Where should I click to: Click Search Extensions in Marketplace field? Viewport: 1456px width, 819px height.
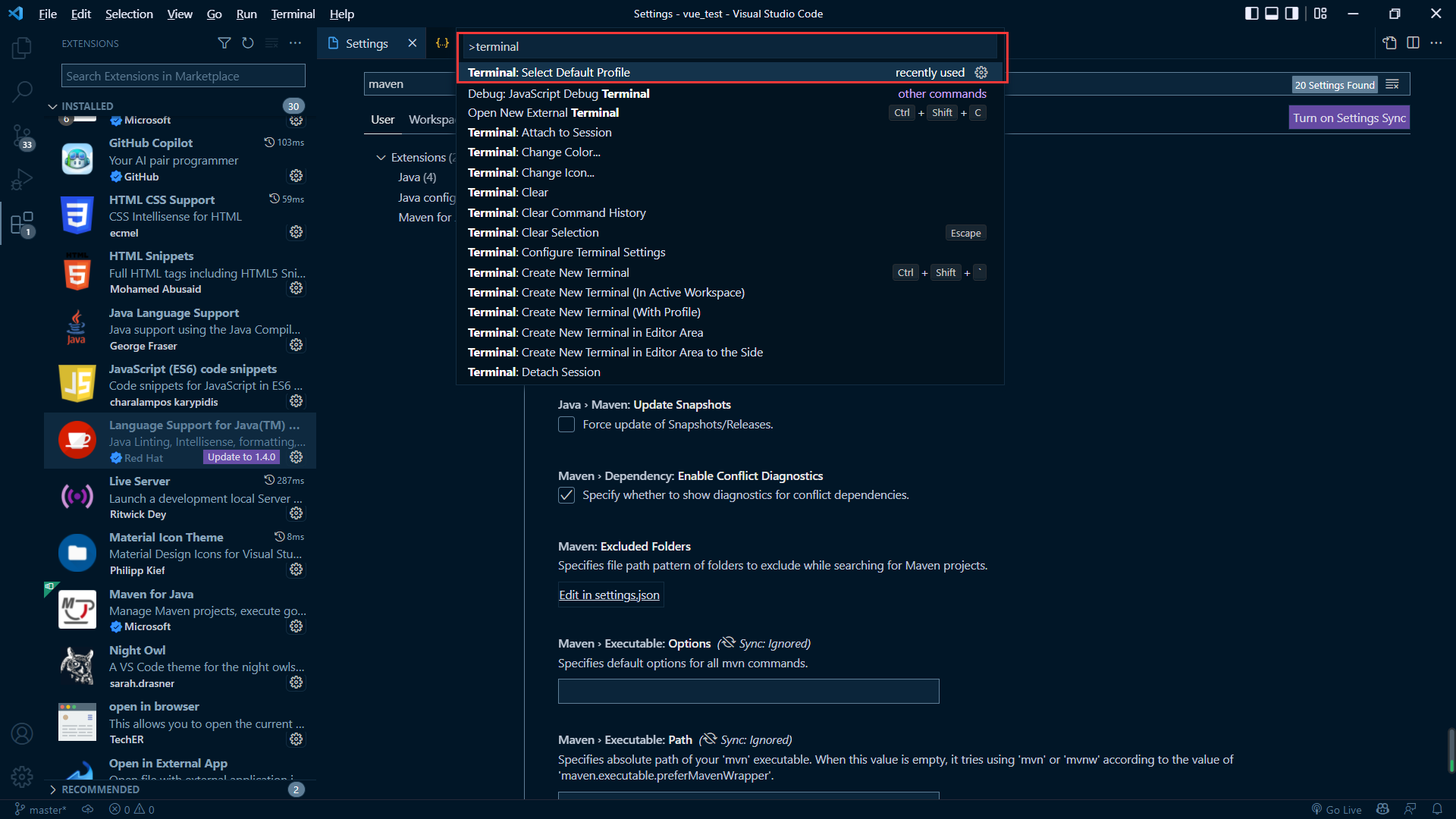coord(184,76)
